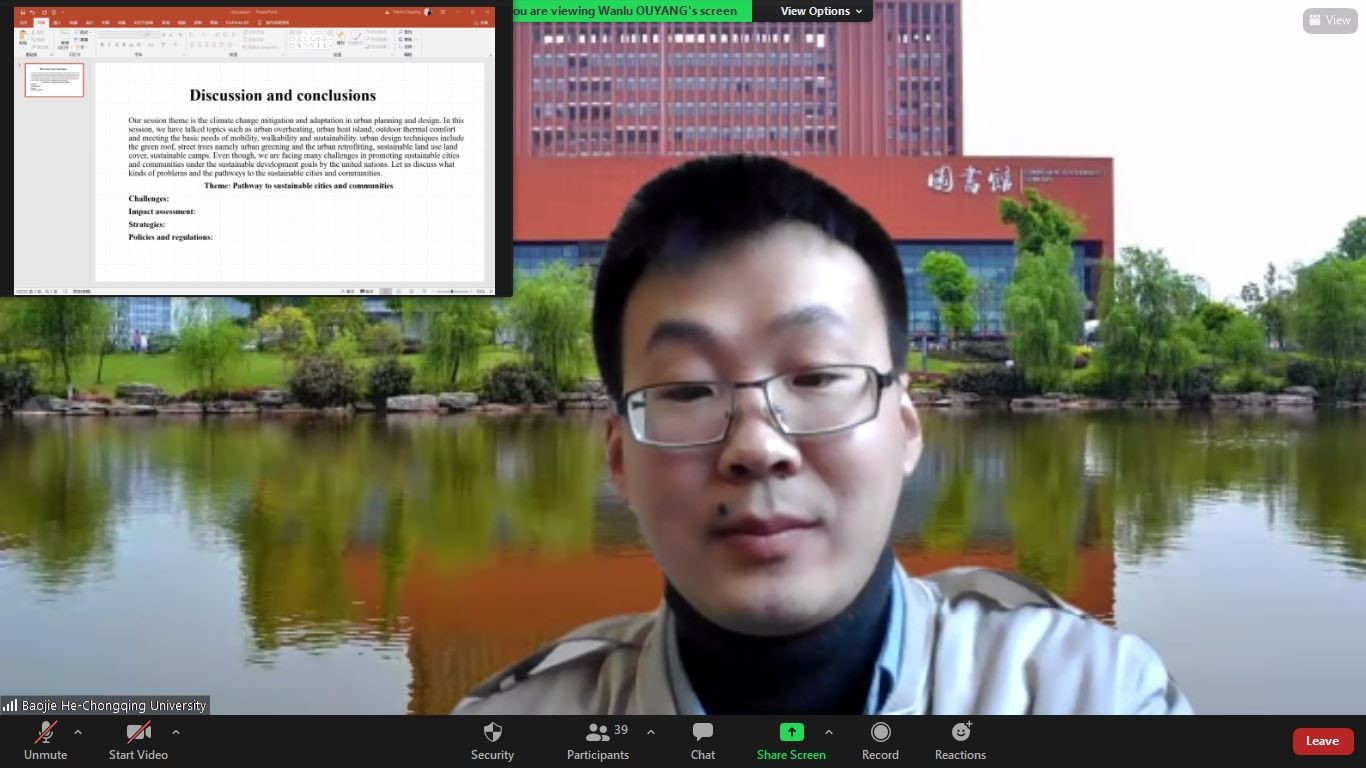1366x768 pixels.
Task: Expand share options arrow beside Share Screen
Action: coord(828,732)
